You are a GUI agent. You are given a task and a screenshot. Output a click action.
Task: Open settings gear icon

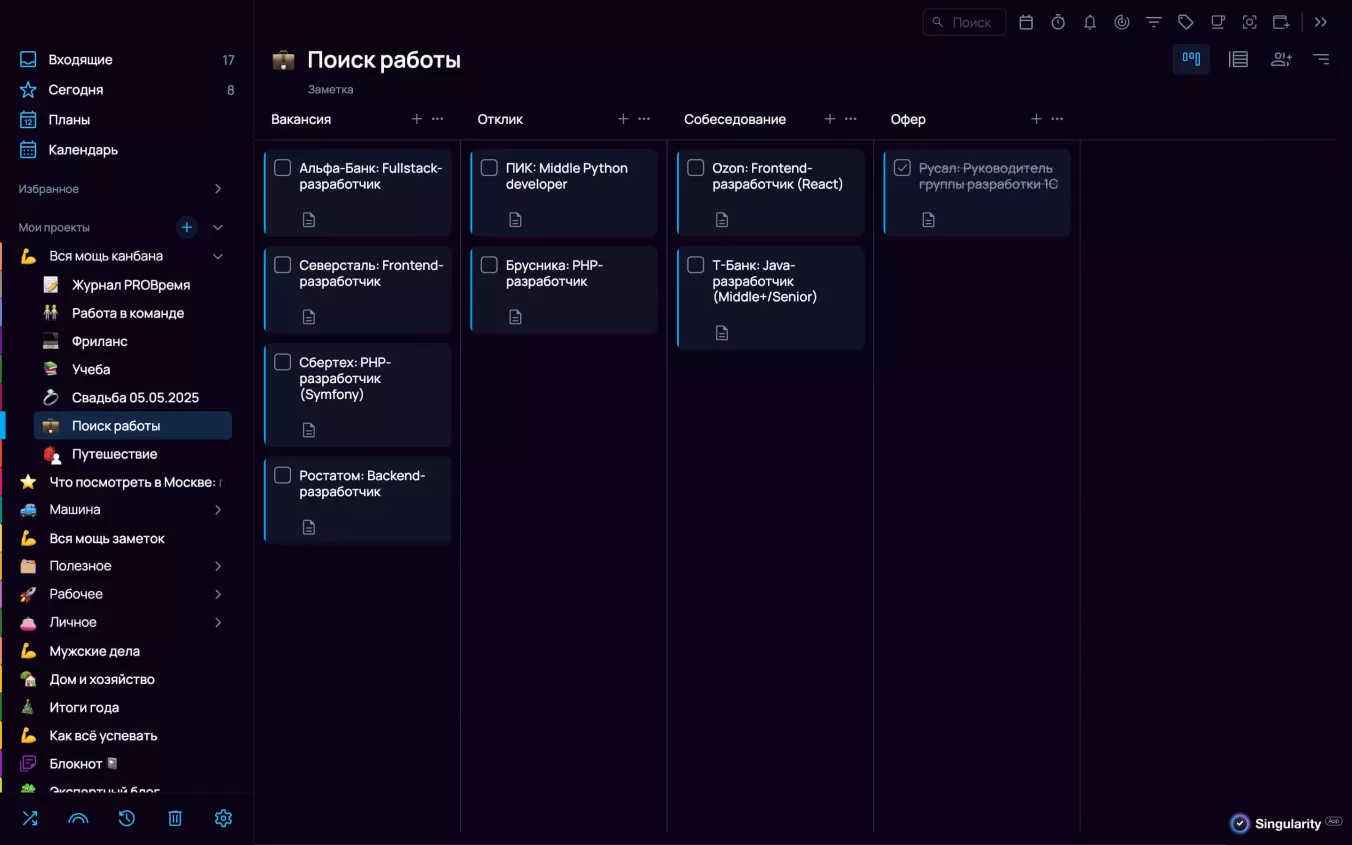tap(223, 818)
